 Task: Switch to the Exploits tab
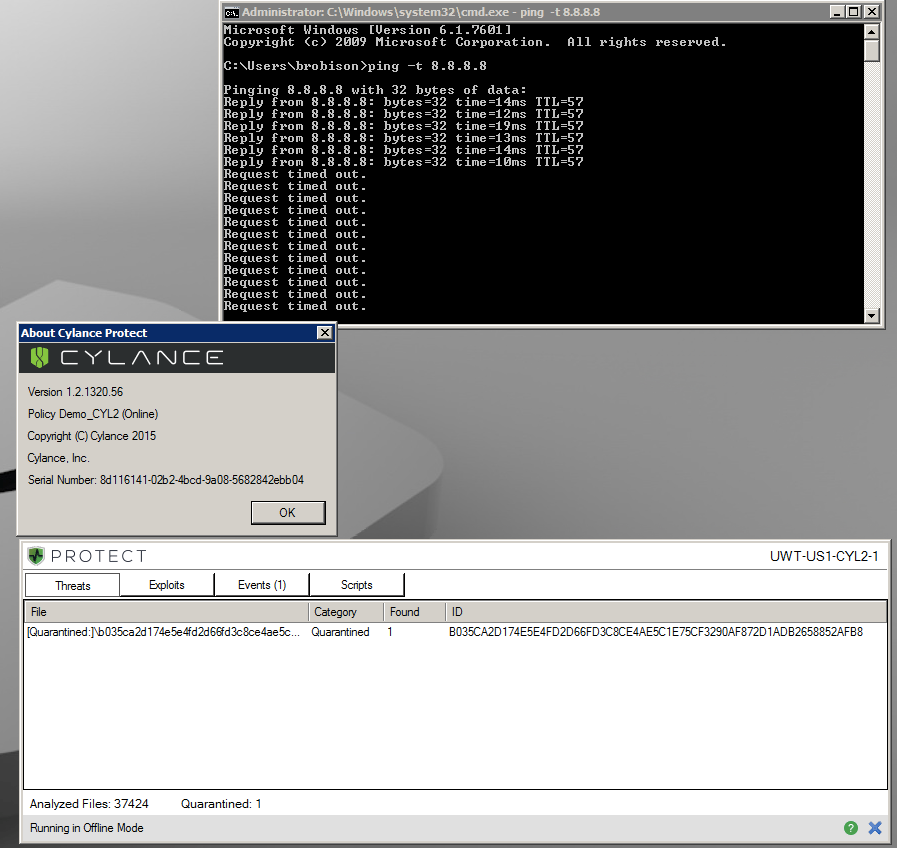167,585
